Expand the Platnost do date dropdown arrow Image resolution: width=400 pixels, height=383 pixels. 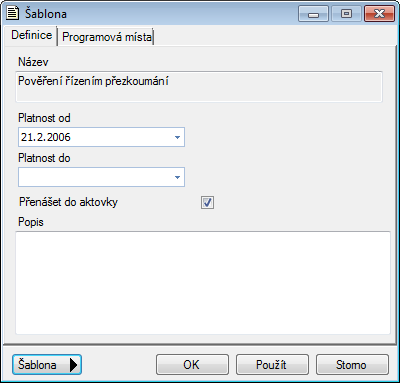tap(177, 177)
